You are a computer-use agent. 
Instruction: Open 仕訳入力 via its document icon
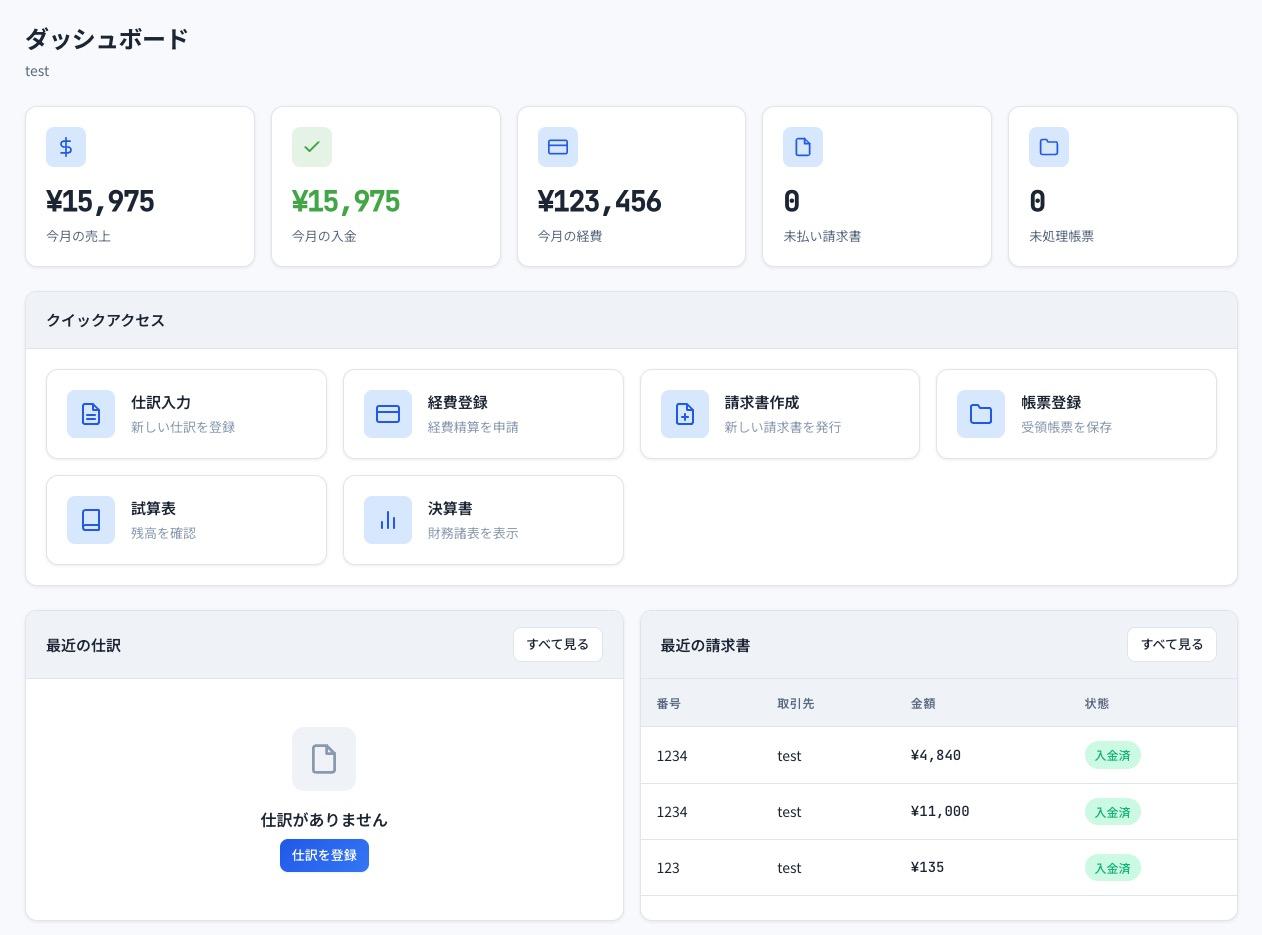(91, 414)
